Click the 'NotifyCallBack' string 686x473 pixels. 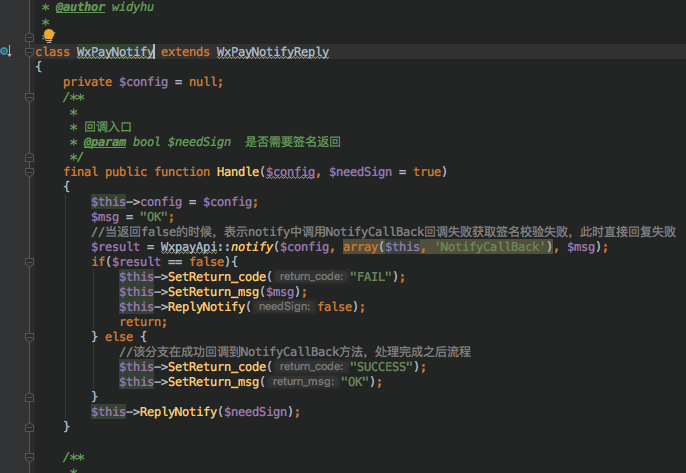(490, 247)
